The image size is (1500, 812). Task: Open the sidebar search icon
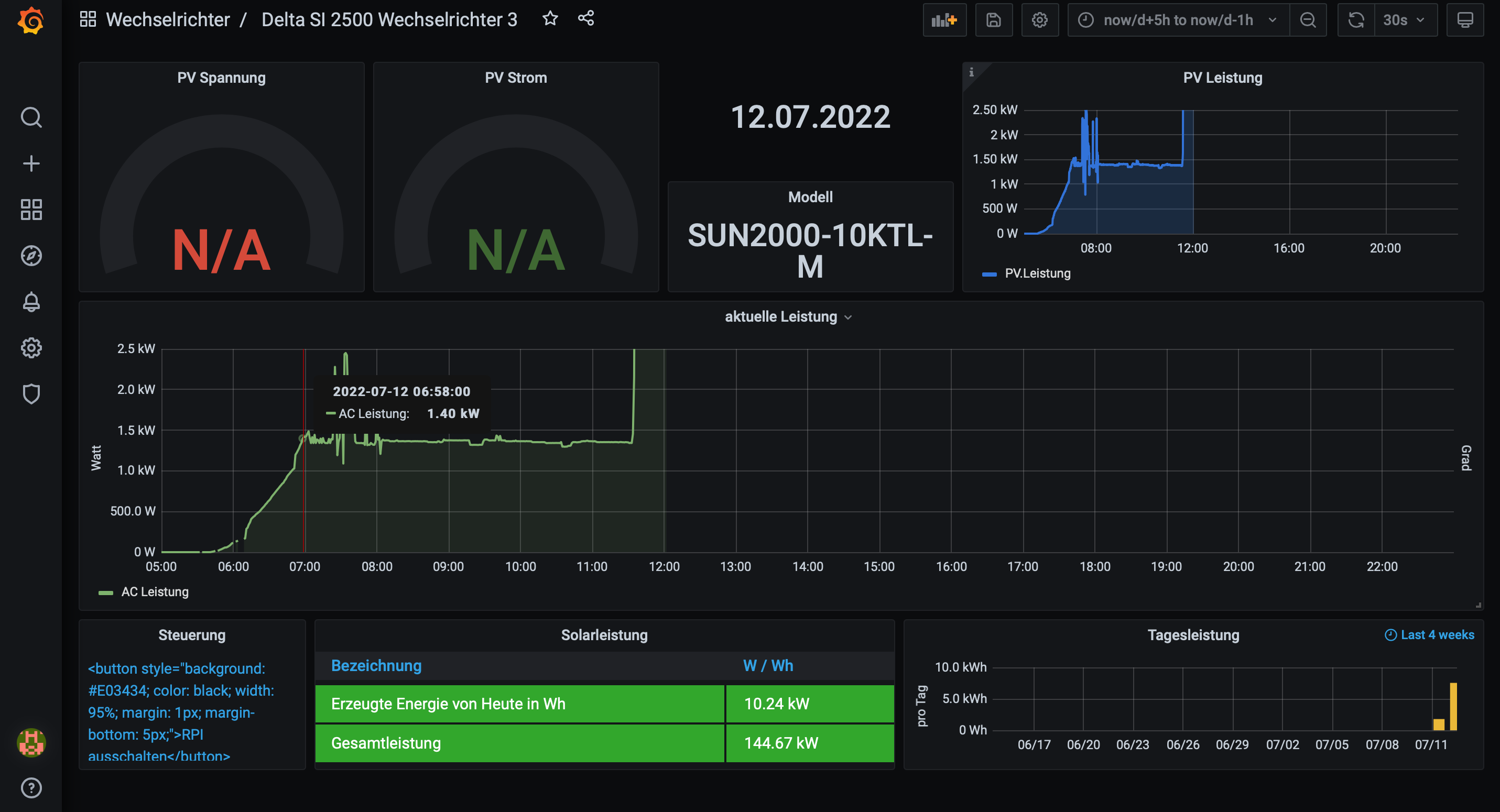pos(31,117)
